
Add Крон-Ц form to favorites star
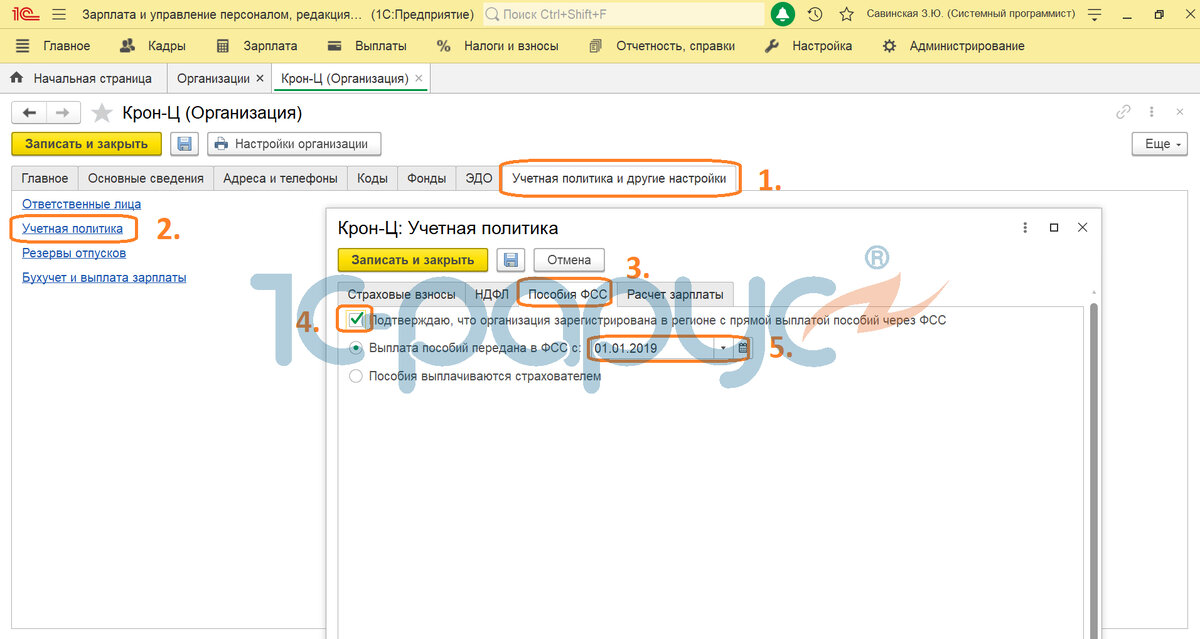pyautogui.click(x=101, y=113)
